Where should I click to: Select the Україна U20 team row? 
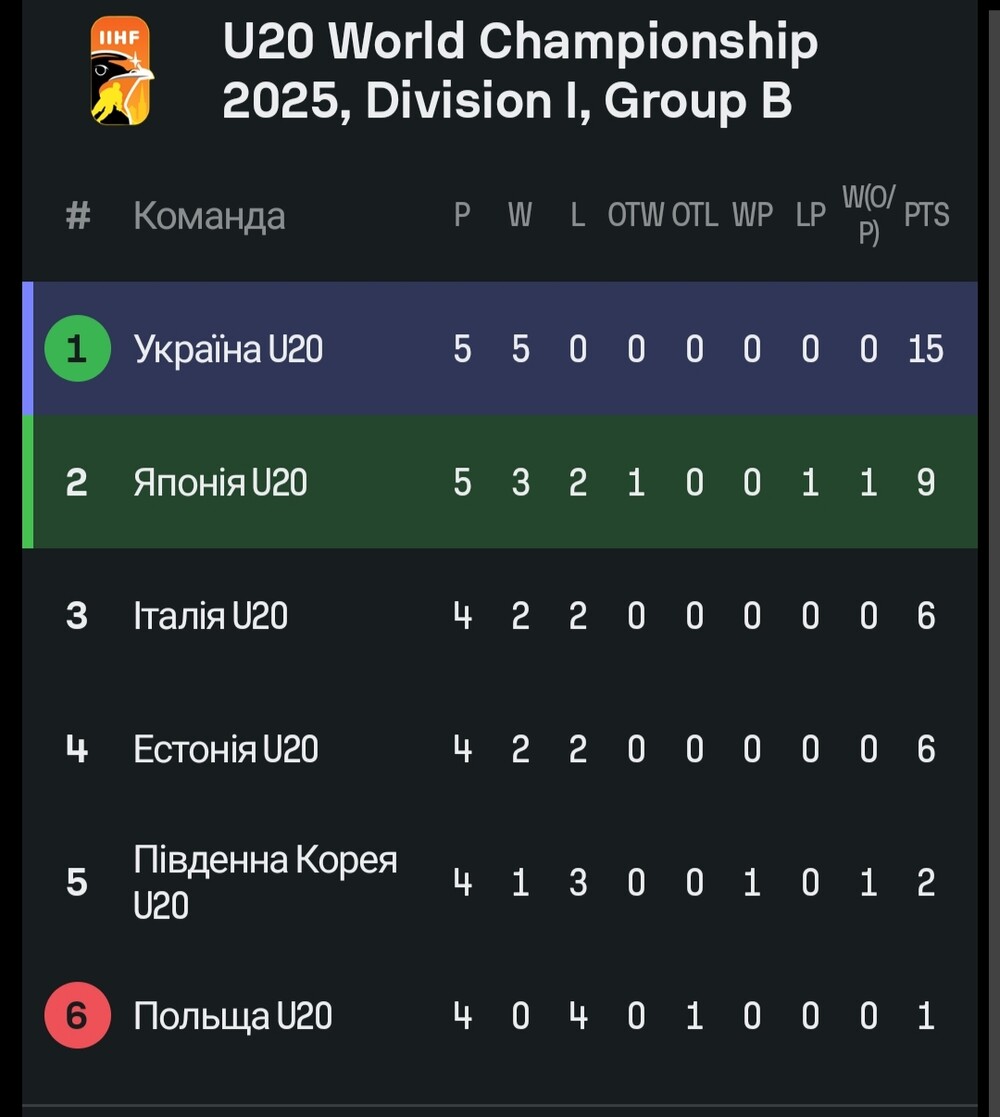(500, 348)
